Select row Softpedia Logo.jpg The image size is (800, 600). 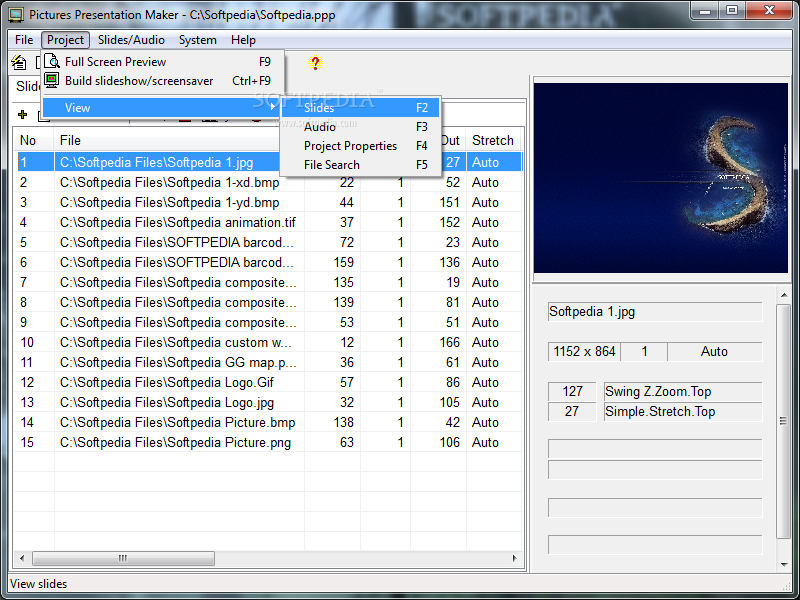[x=268, y=403]
